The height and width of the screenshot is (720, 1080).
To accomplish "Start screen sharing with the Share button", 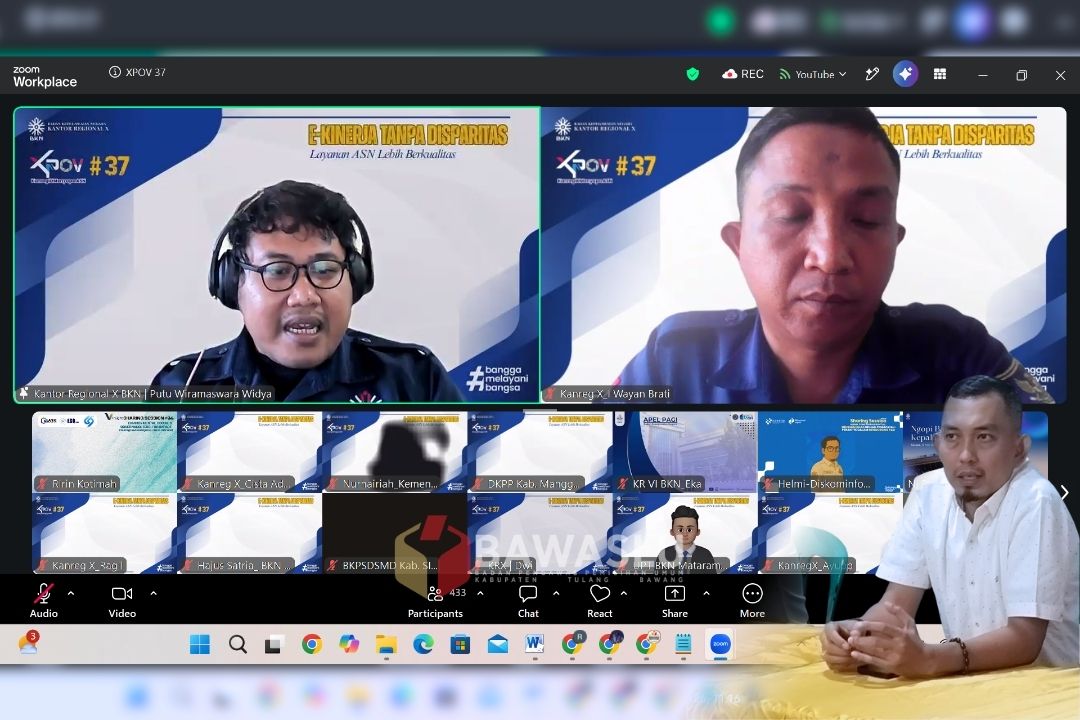I will click(x=675, y=600).
